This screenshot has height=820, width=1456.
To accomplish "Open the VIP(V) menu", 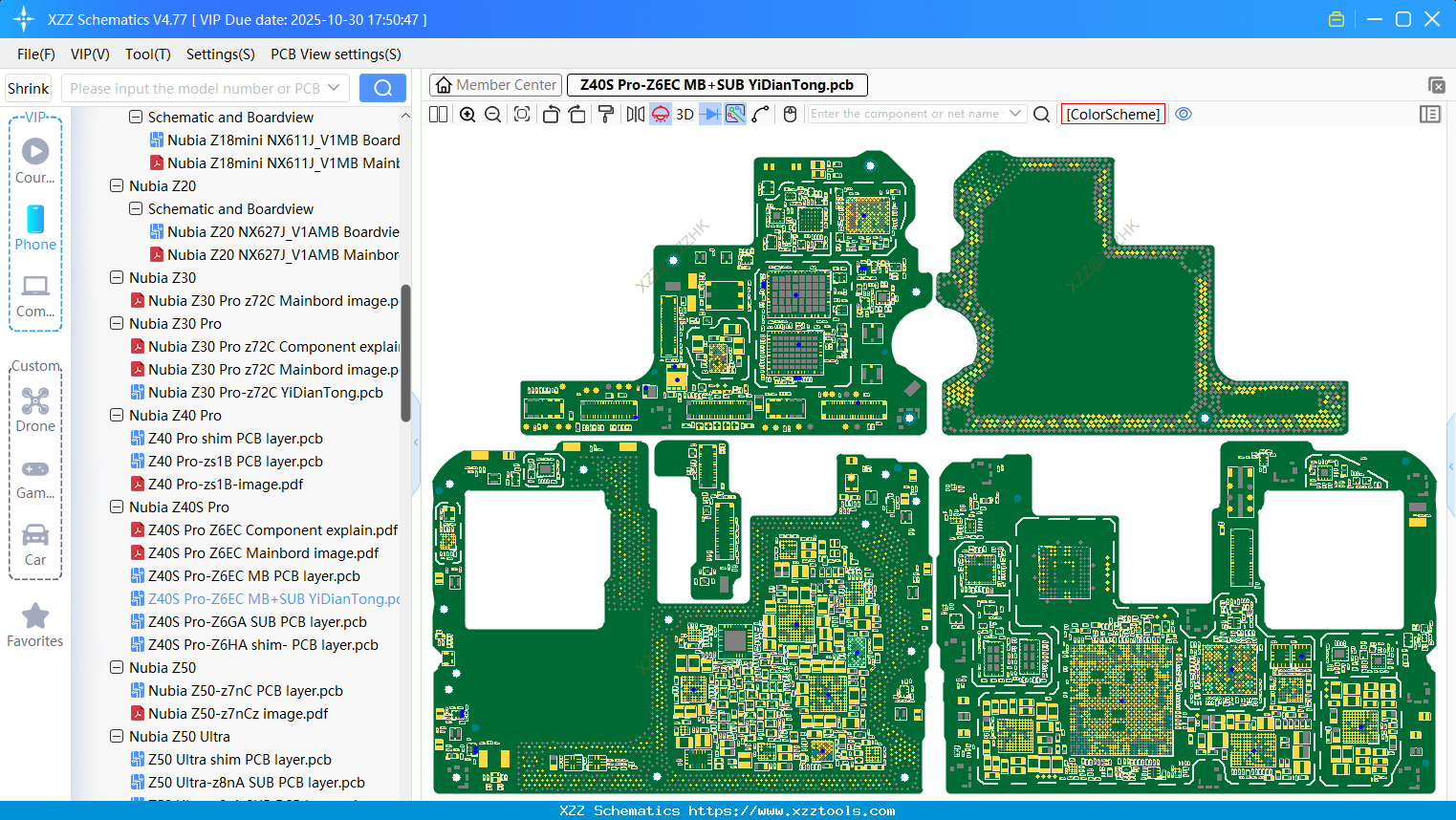I will pyautogui.click(x=90, y=54).
